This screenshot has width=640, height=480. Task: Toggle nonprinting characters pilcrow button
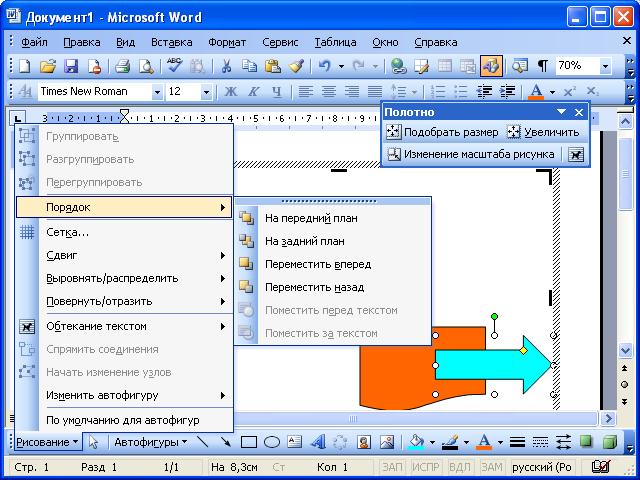coord(542,66)
